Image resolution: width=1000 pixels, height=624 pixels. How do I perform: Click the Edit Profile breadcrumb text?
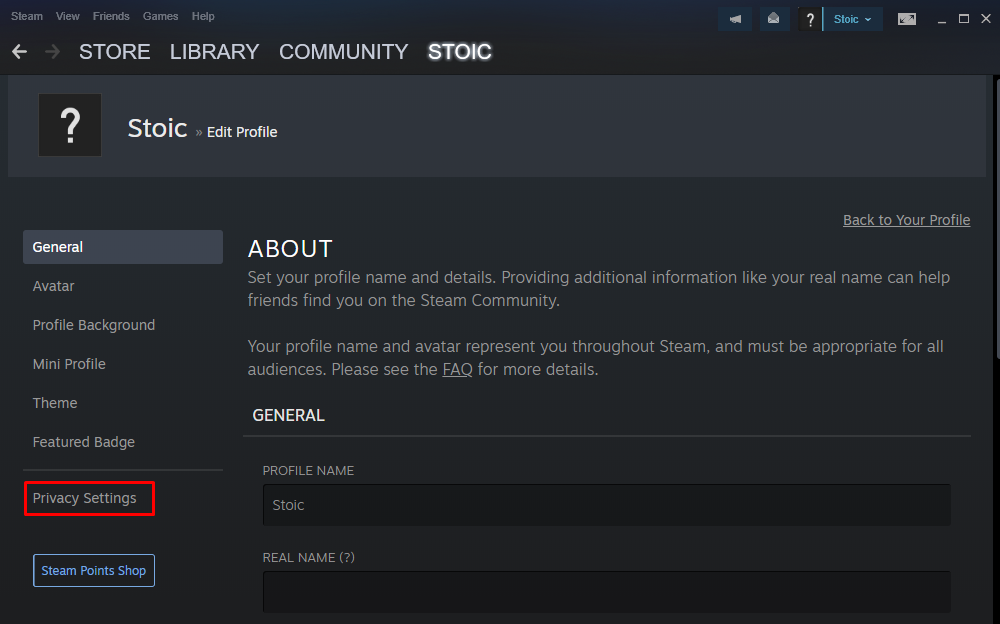coord(242,132)
